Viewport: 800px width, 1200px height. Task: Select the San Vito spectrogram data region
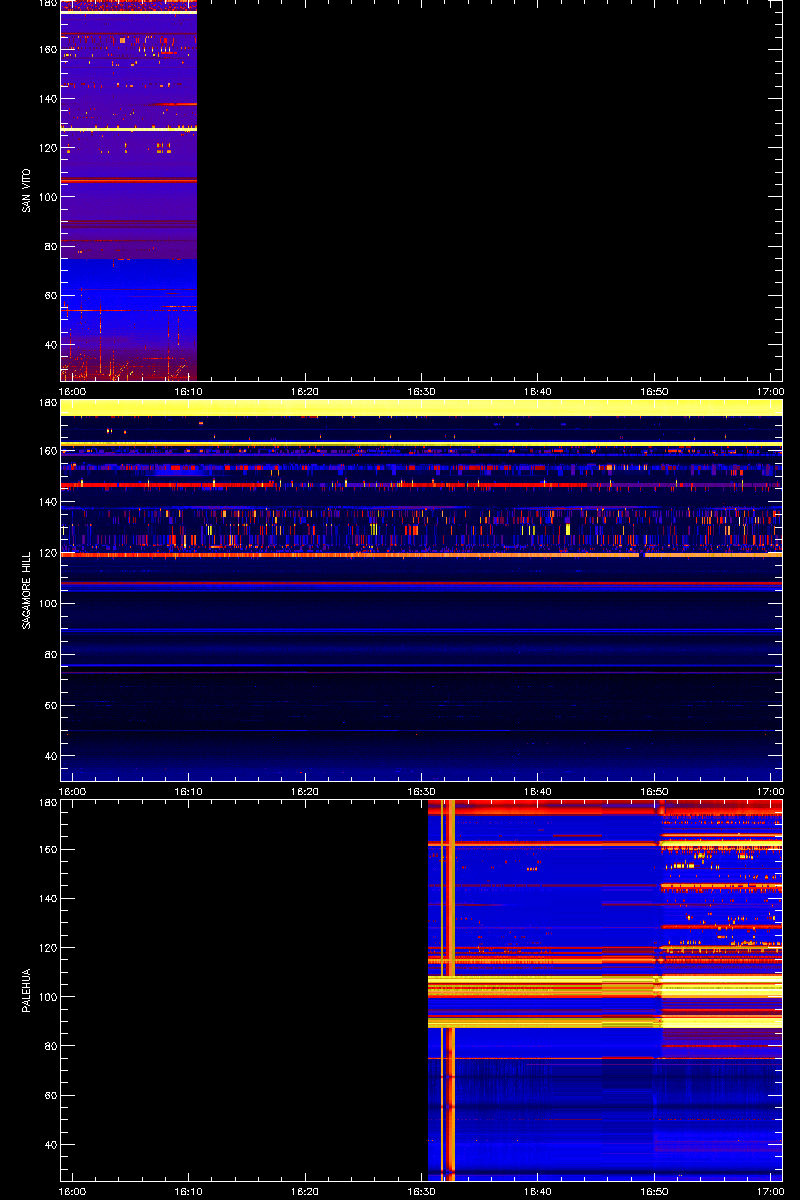129,190
